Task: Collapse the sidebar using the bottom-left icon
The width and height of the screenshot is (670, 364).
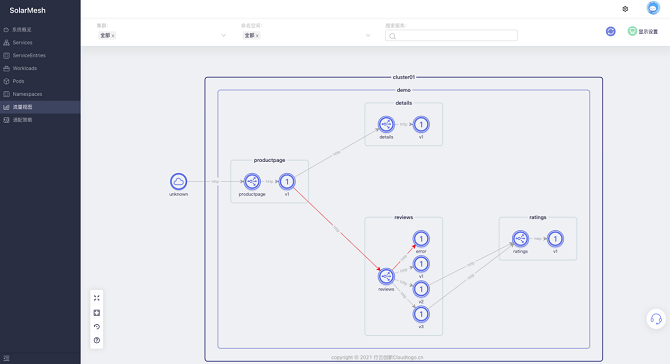Action: pyautogui.click(x=6, y=358)
